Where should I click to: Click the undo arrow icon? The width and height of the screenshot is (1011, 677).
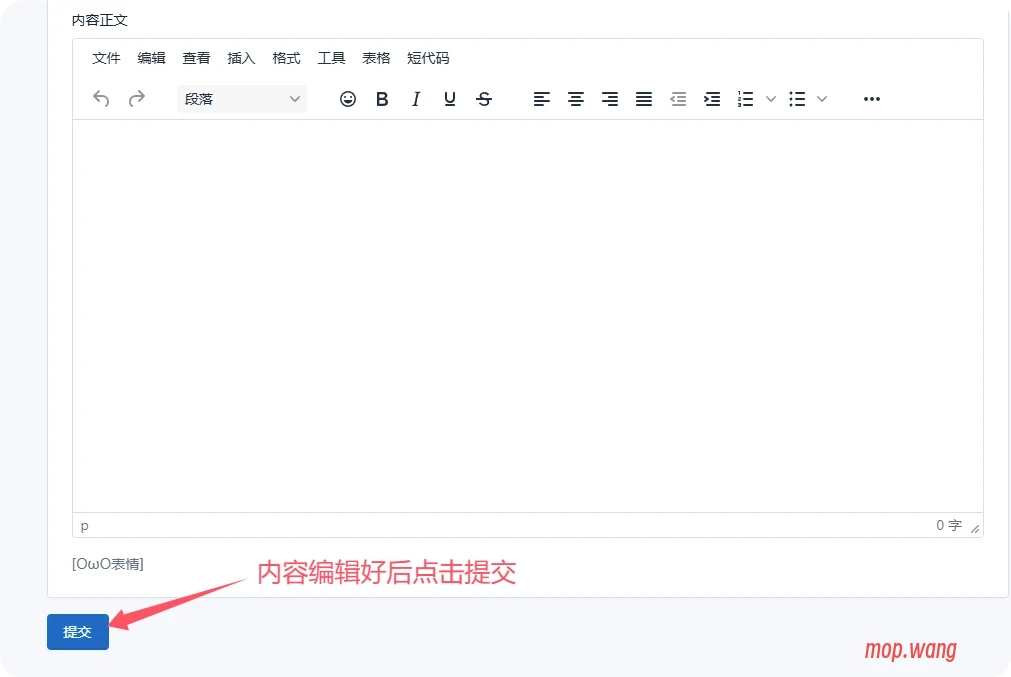(101, 99)
